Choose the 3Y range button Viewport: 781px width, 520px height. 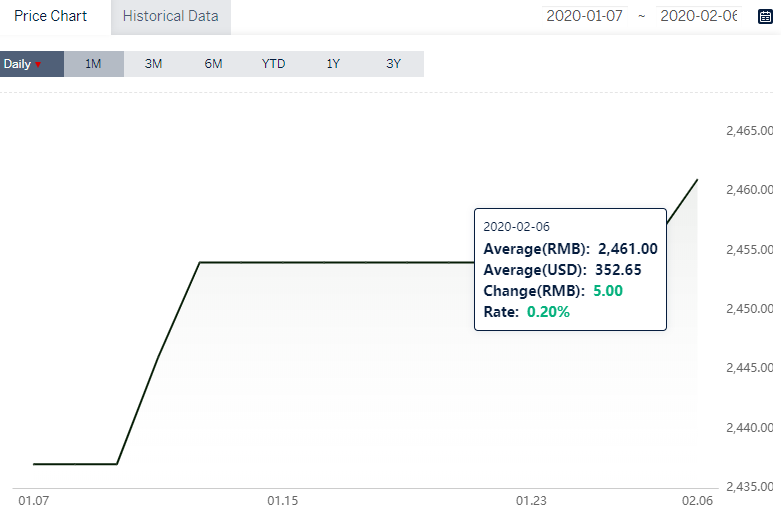coord(393,64)
